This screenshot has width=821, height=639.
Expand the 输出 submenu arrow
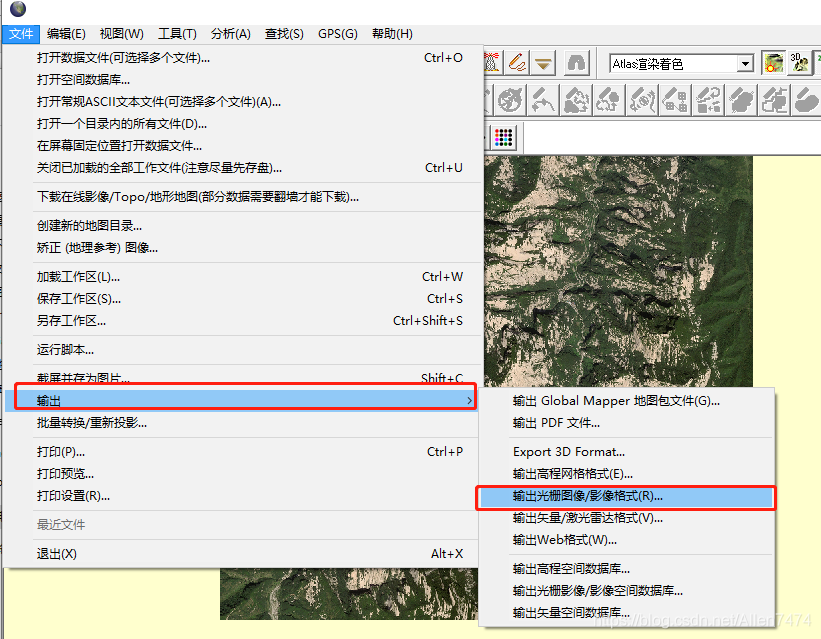coord(470,401)
